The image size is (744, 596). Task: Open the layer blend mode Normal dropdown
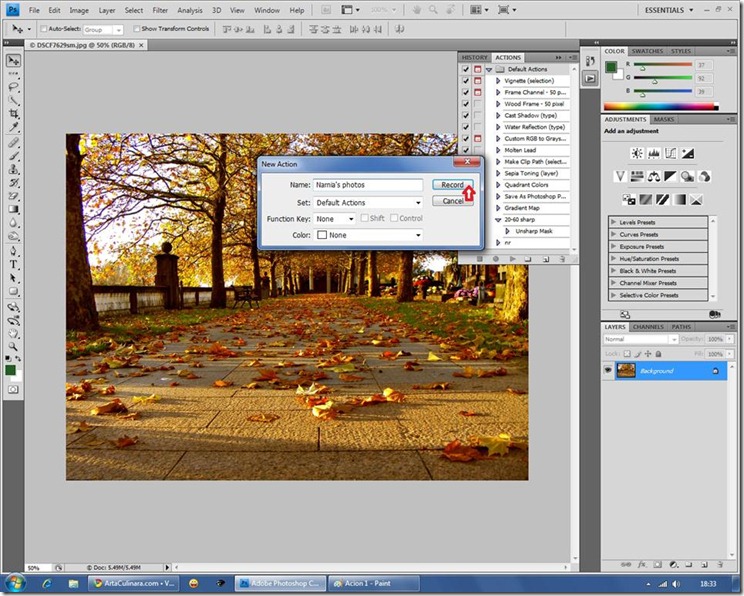[641, 339]
